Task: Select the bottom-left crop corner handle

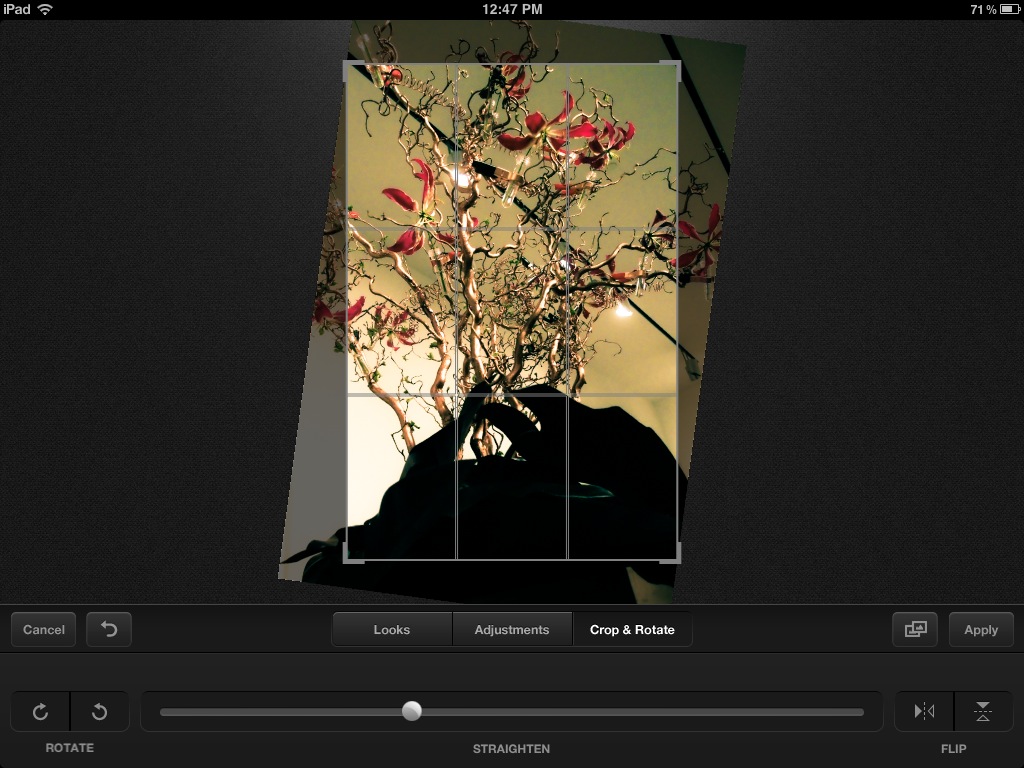Action: click(349, 556)
